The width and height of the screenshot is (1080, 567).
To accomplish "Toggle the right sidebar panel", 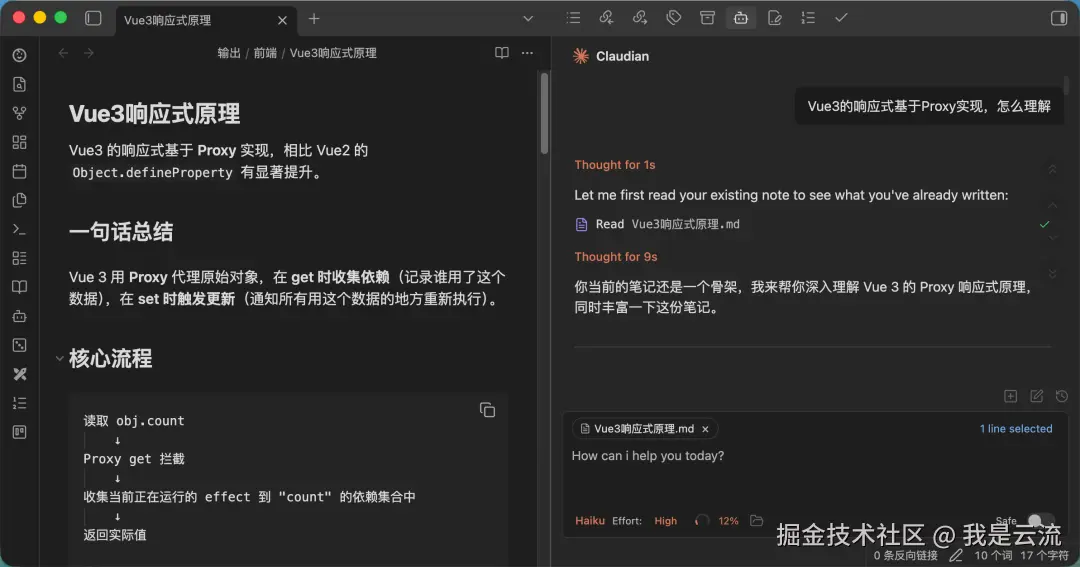I will coord(1059,19).
